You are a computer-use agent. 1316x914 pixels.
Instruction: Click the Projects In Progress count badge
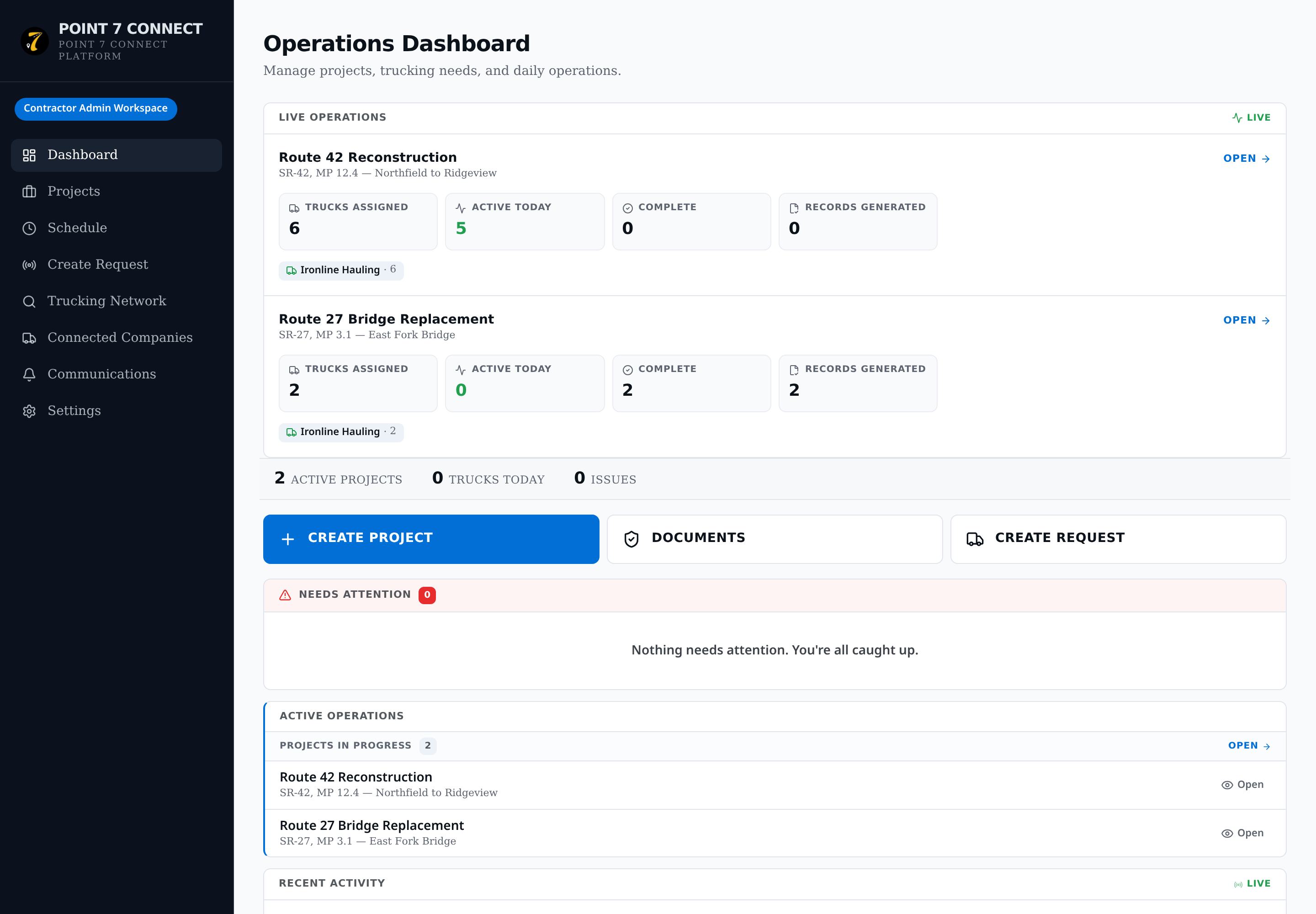point(428,746)
